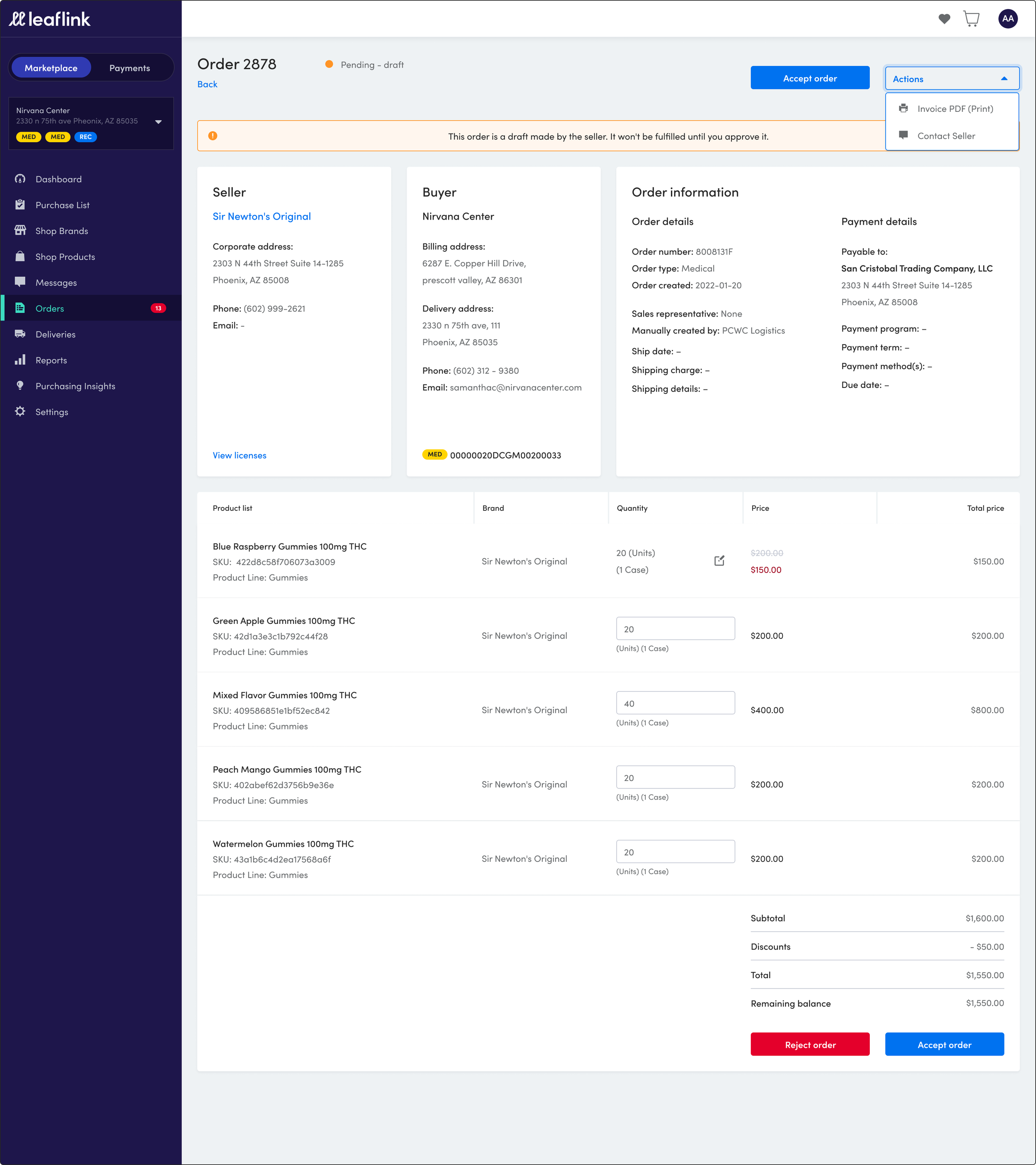Click the edit quantity icon for Blue Raspberry Gummies
The height and width of the screenshot is (1165, 1036).
pos(719,561)
